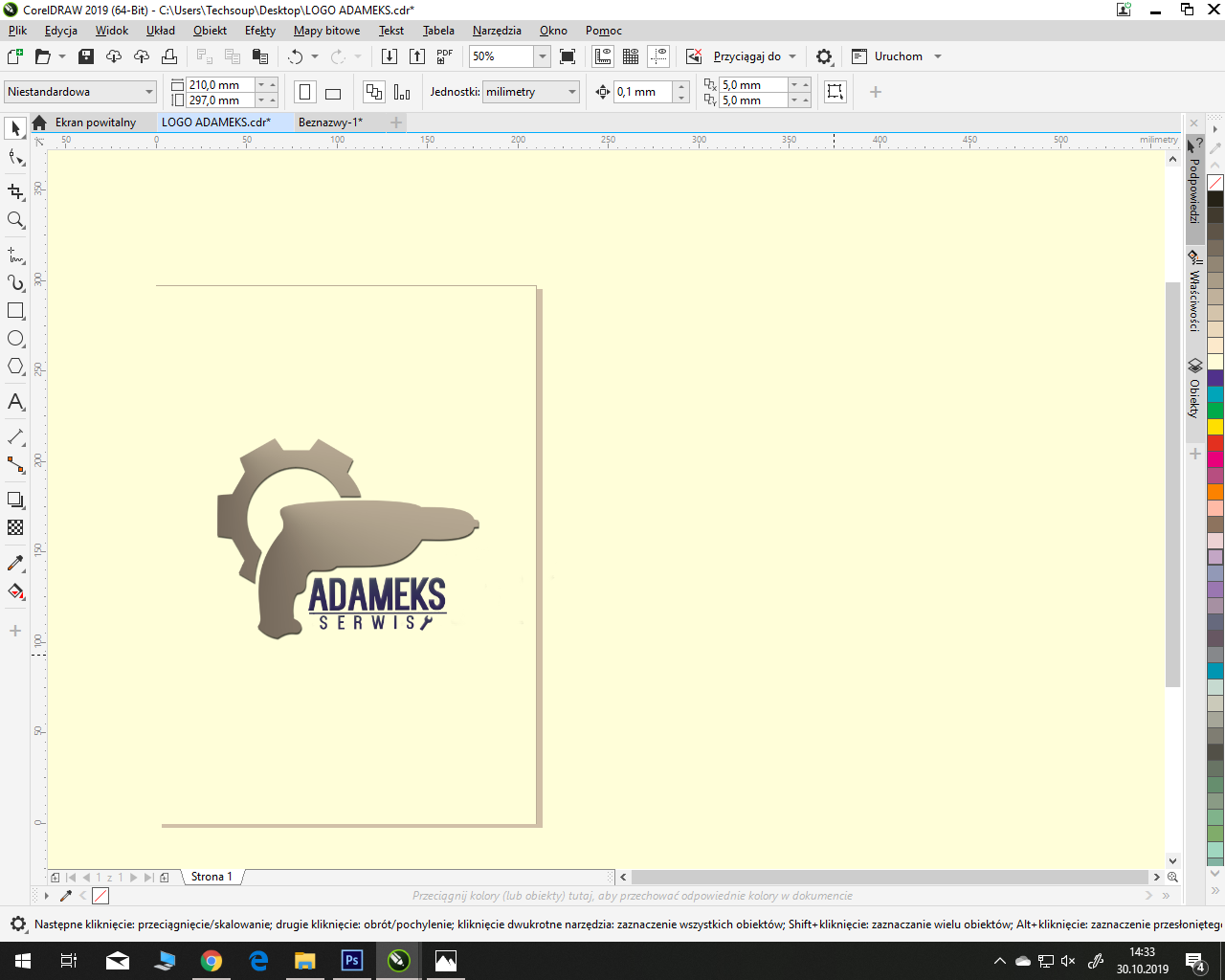
Task: Pick the yellow swatch in color palette
Action: (1214, 427)
